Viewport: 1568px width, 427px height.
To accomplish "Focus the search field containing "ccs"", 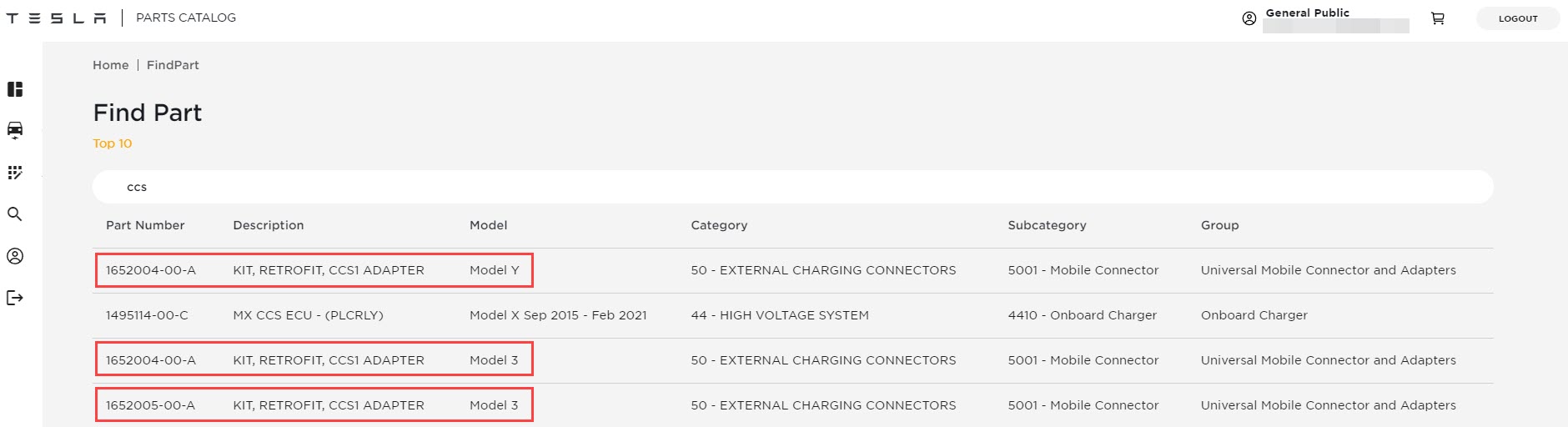I will 792,187.
